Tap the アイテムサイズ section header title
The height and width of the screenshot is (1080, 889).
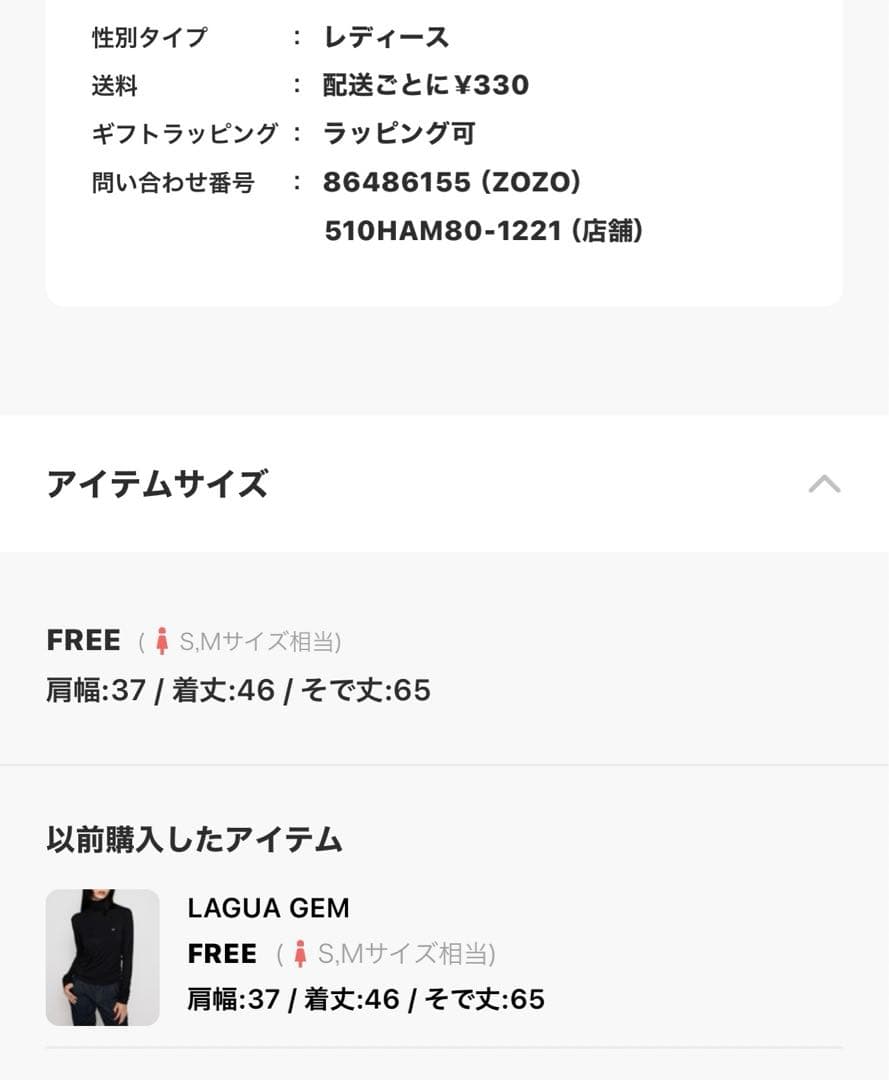[157, 484]
